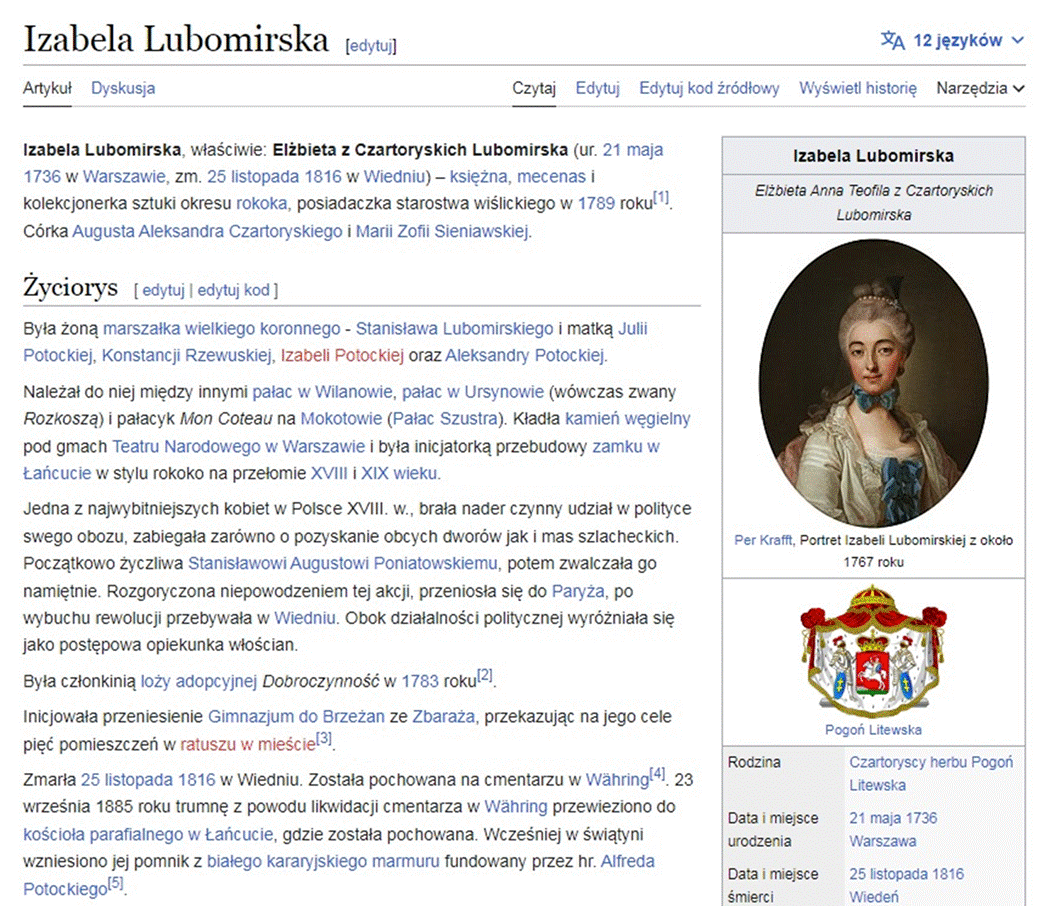The height and width of the screenshot is (906, 1060).
Task: Click the XVIII century link
Action: pyautogui.click(x=329, y=473)
